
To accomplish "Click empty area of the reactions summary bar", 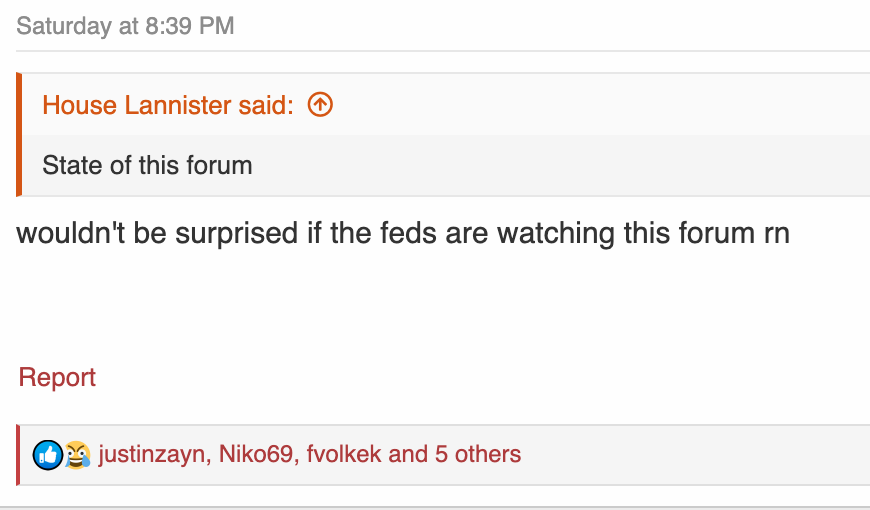I will pos(694,455).
